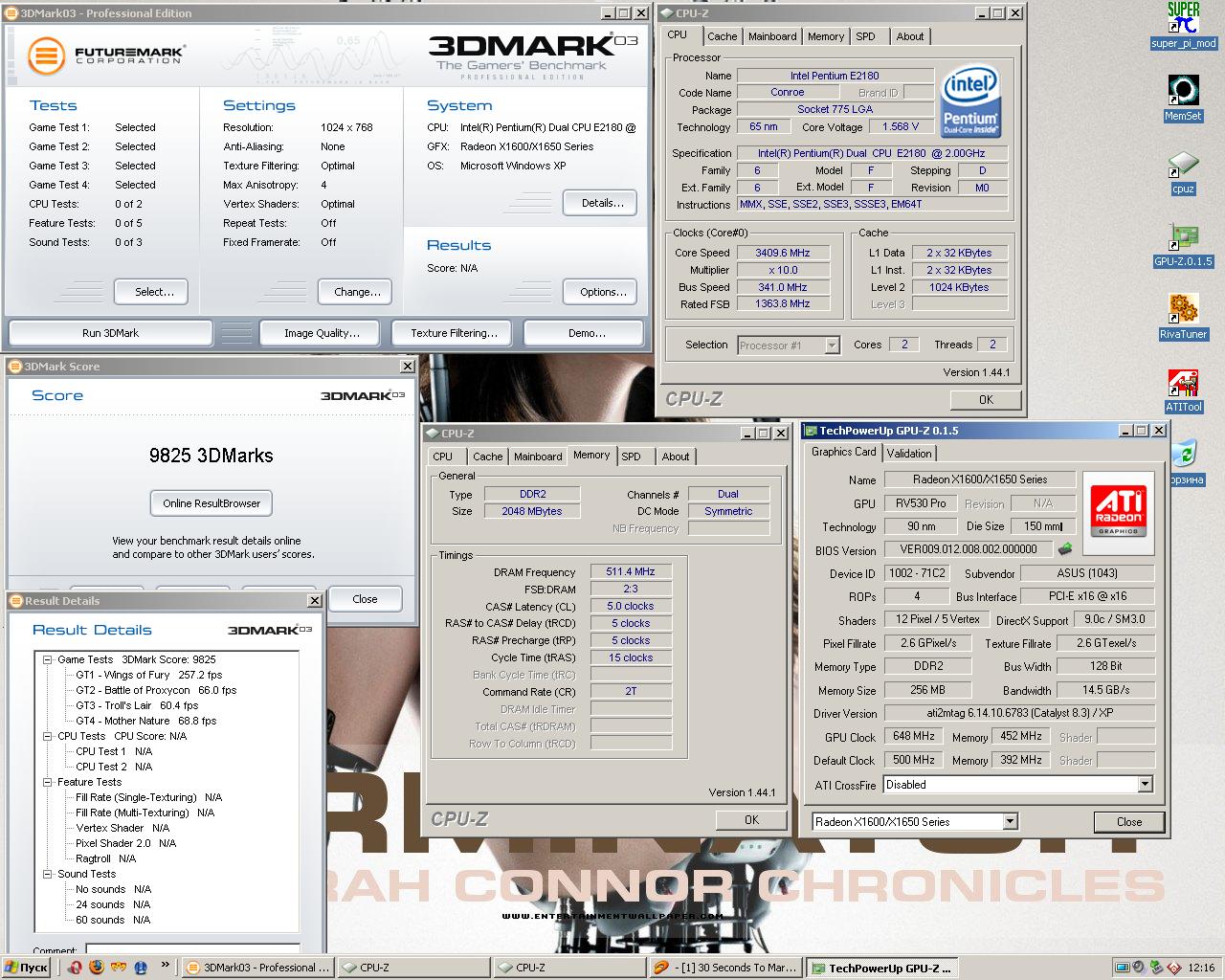Click the BIOS save chip icon in GPU-Z
Viewport: 1225px width, 980px height.
1064,549
